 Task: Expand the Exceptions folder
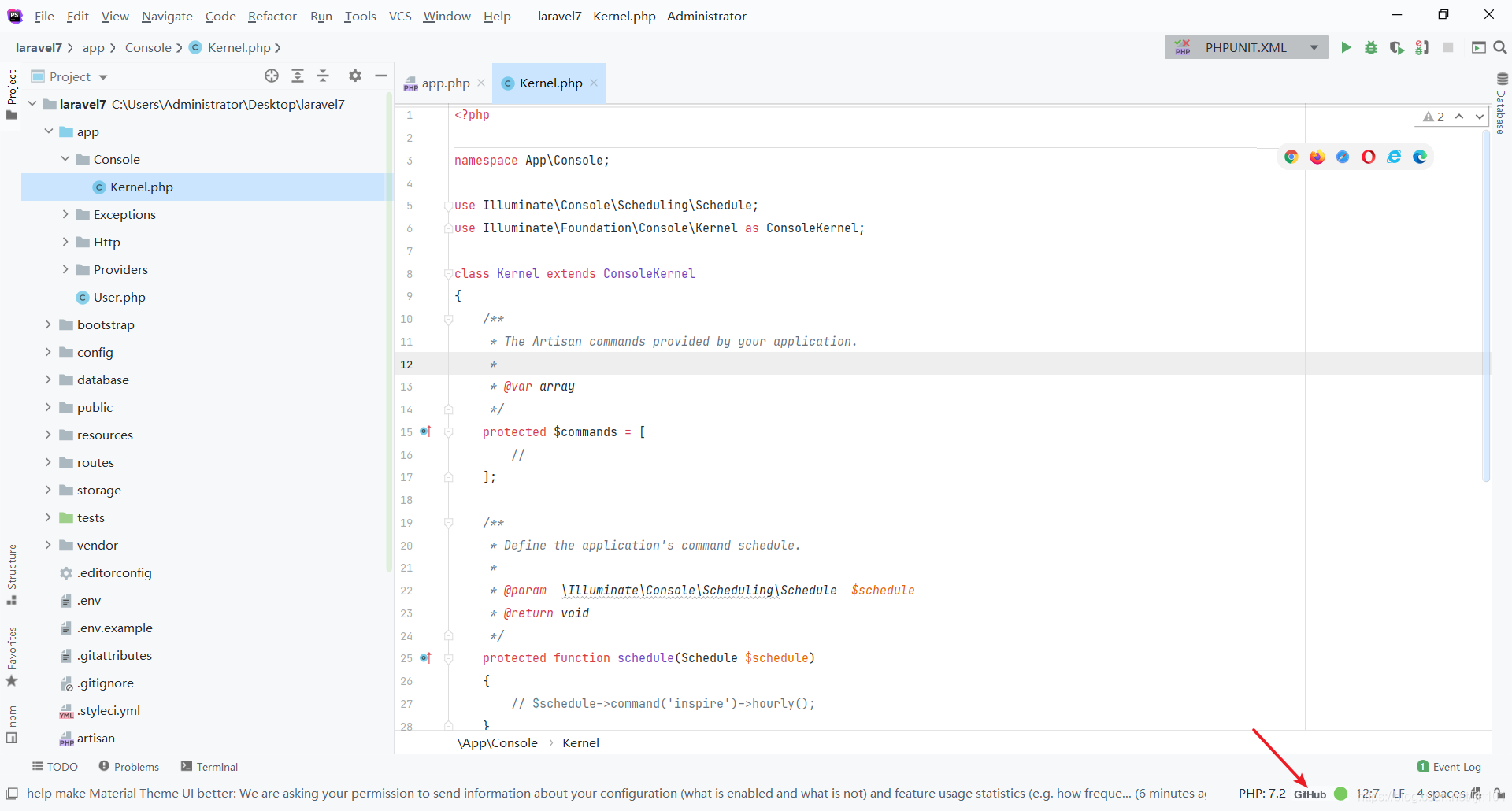pos(65,214)
